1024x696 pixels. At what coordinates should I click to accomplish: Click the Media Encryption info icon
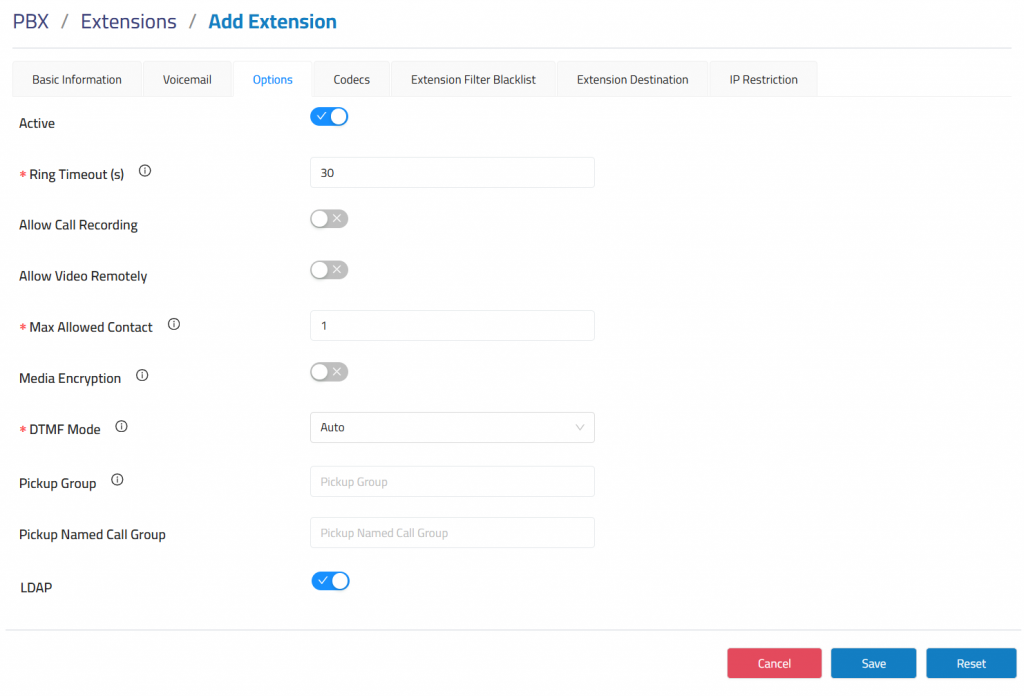point(142,376)
